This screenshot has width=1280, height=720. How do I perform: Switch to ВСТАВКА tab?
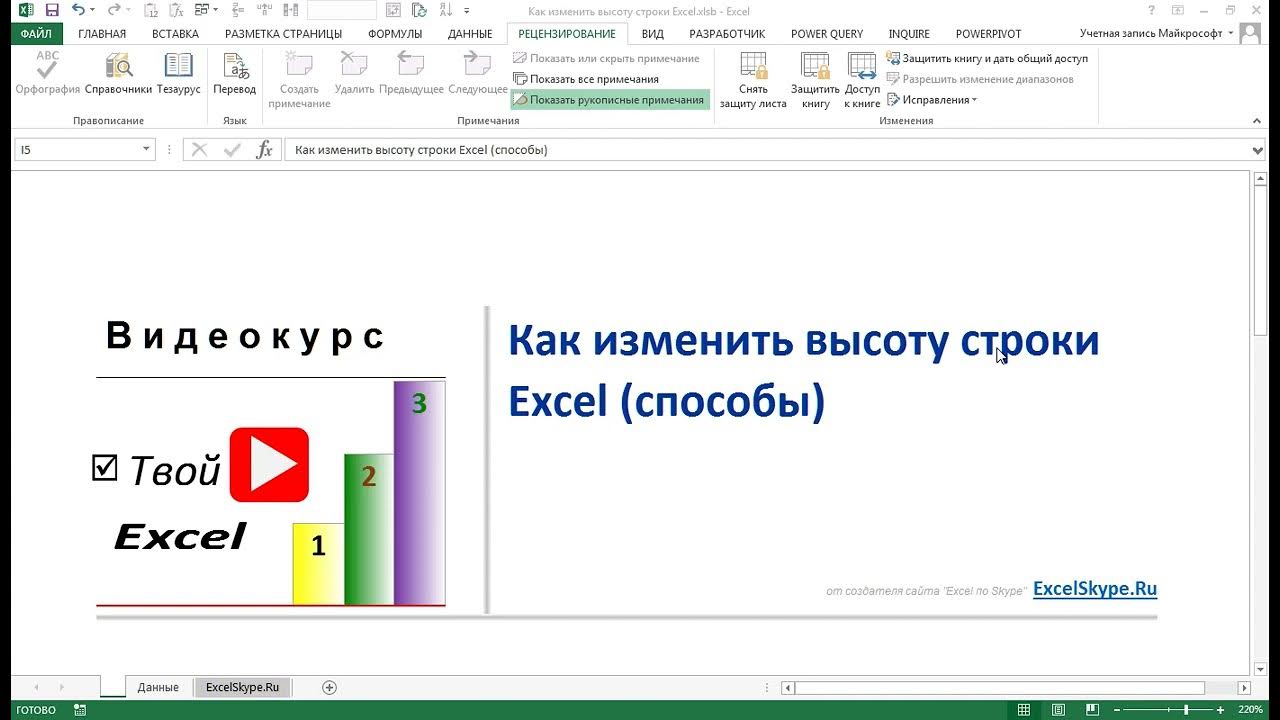(175, 34)
